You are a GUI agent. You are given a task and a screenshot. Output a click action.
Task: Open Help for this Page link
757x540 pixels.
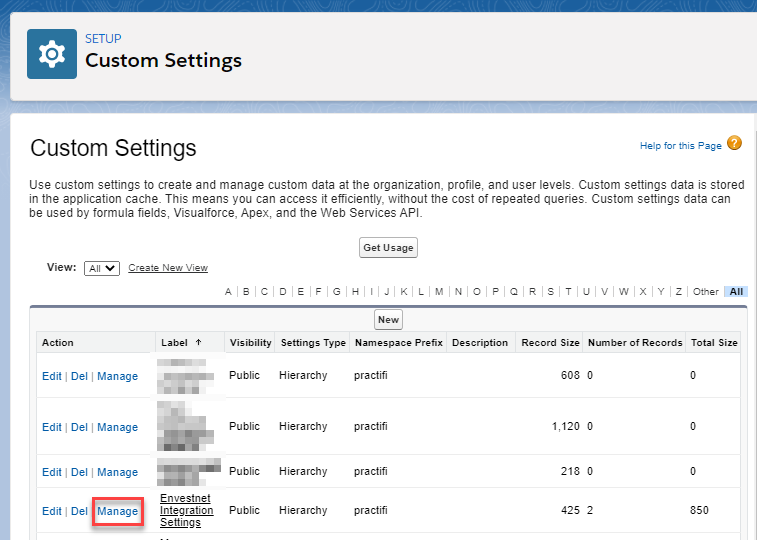pyautogui.click(x=681, y=146)
